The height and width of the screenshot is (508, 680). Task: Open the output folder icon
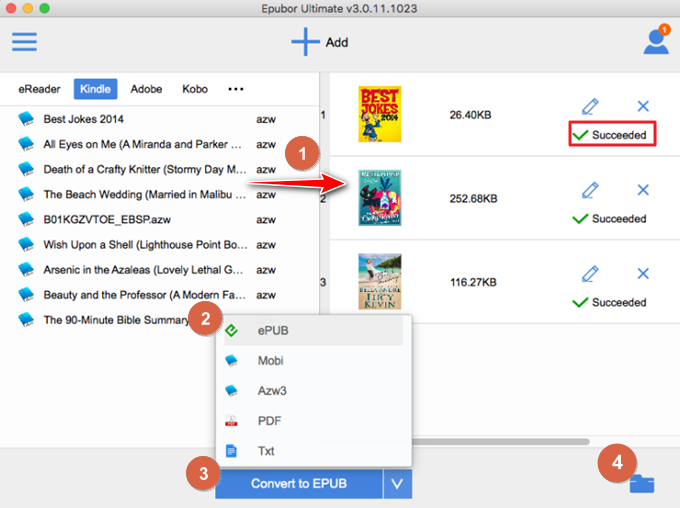click(642, 484)
